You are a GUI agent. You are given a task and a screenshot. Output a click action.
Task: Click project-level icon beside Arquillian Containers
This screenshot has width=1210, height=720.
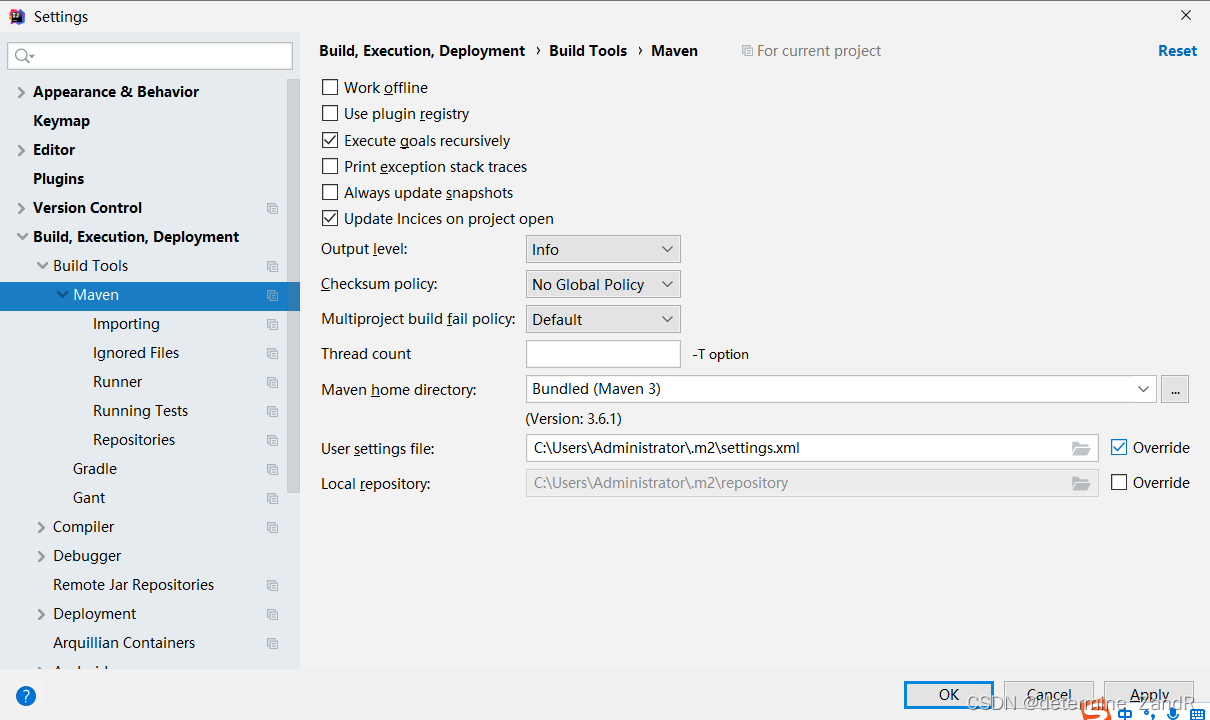click(272, 643)
